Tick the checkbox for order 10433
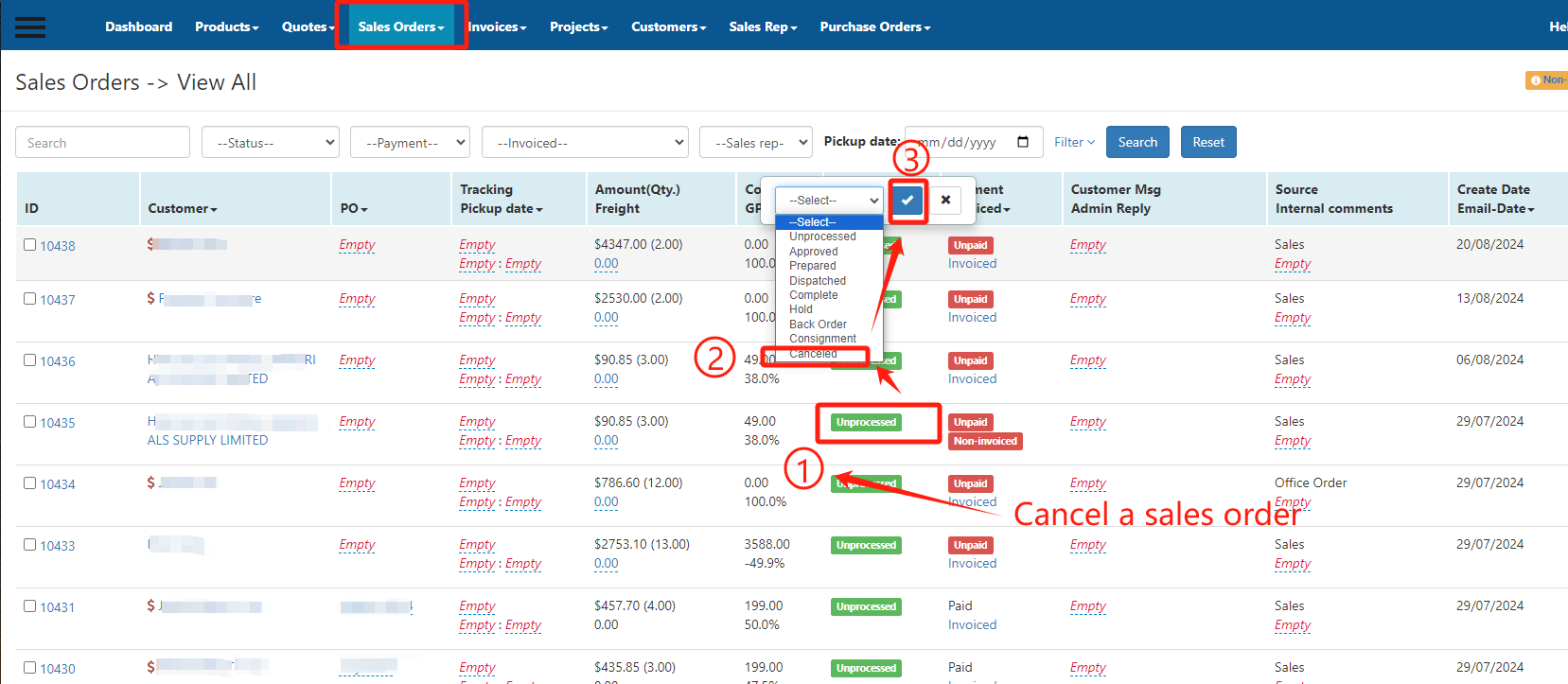This screenshot has height=684, width=1568. tap(30, 545)
